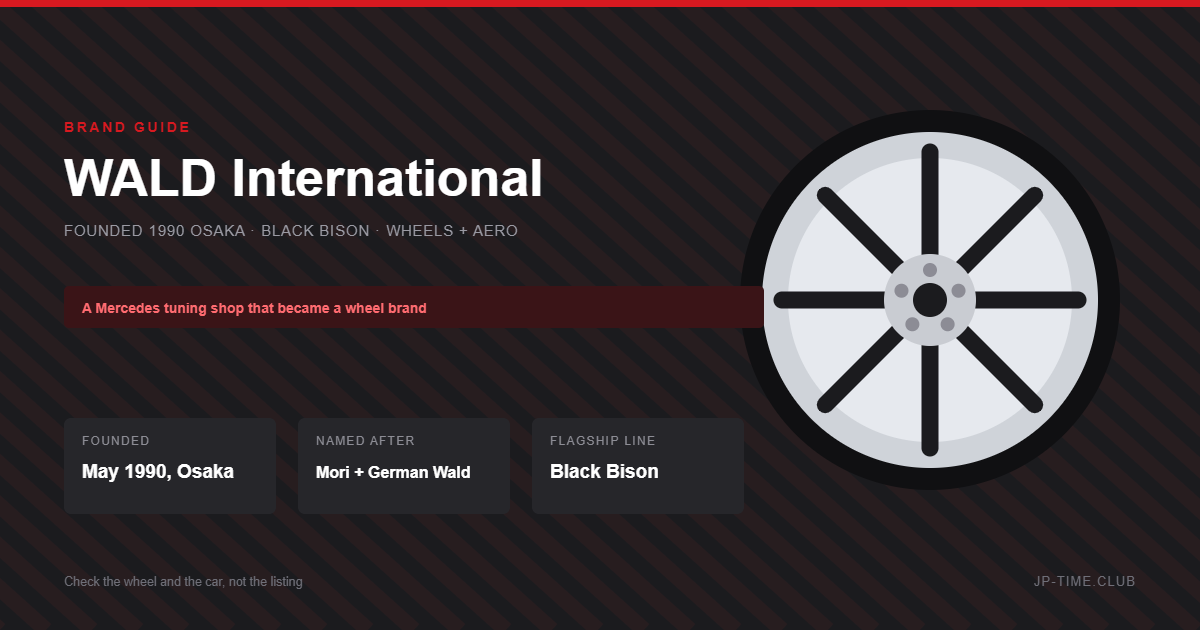Click the wheel's center hub cap
The height and width of the screenshot is (630, 1200).
(x=930, y=300)
